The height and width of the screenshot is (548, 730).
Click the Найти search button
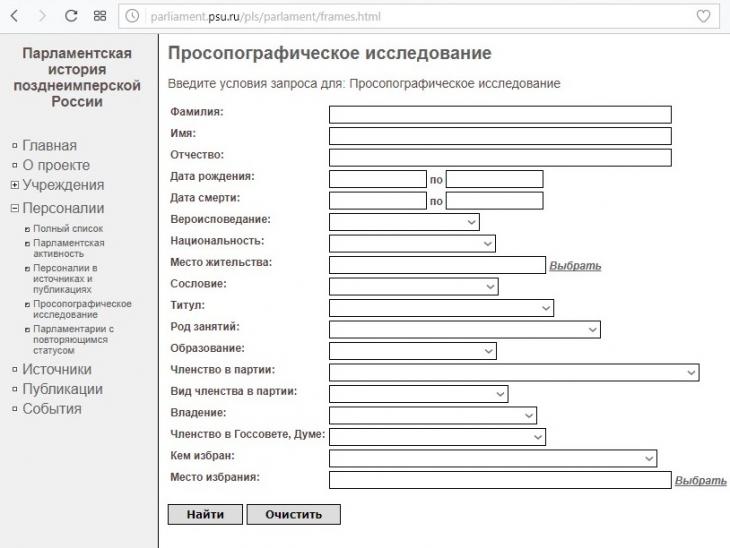[205, 514]
